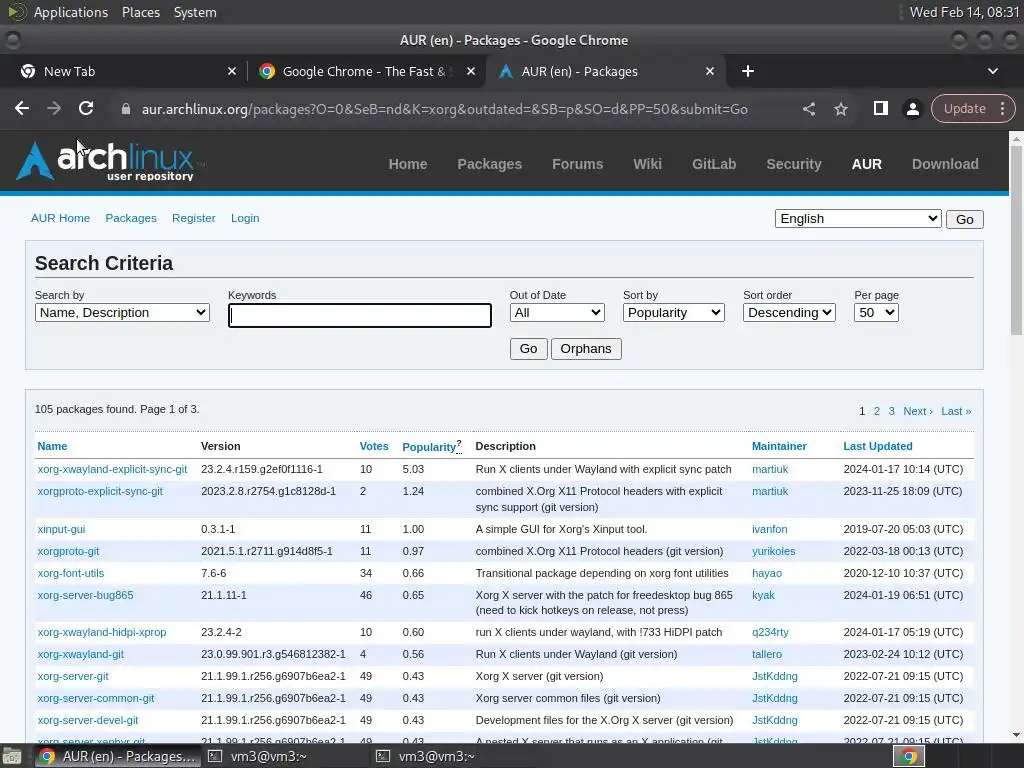
Task: Open the System menu
Action: click(195, 12)
